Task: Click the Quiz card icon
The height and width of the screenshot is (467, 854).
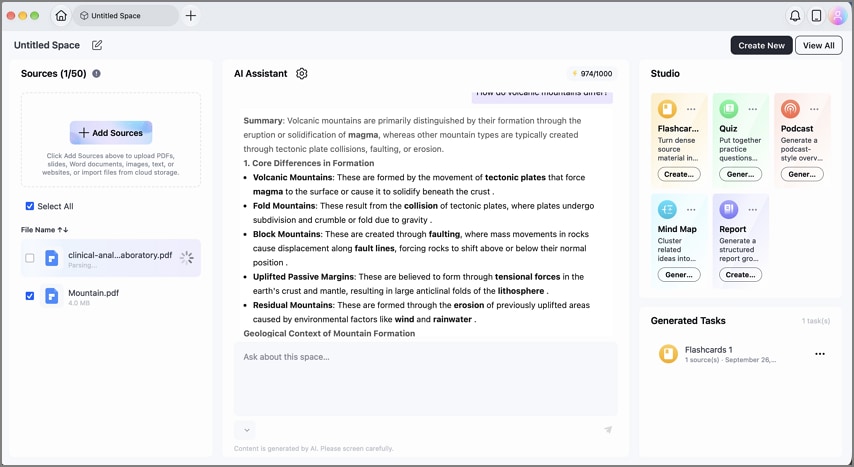Action: [x=728, y=109]
